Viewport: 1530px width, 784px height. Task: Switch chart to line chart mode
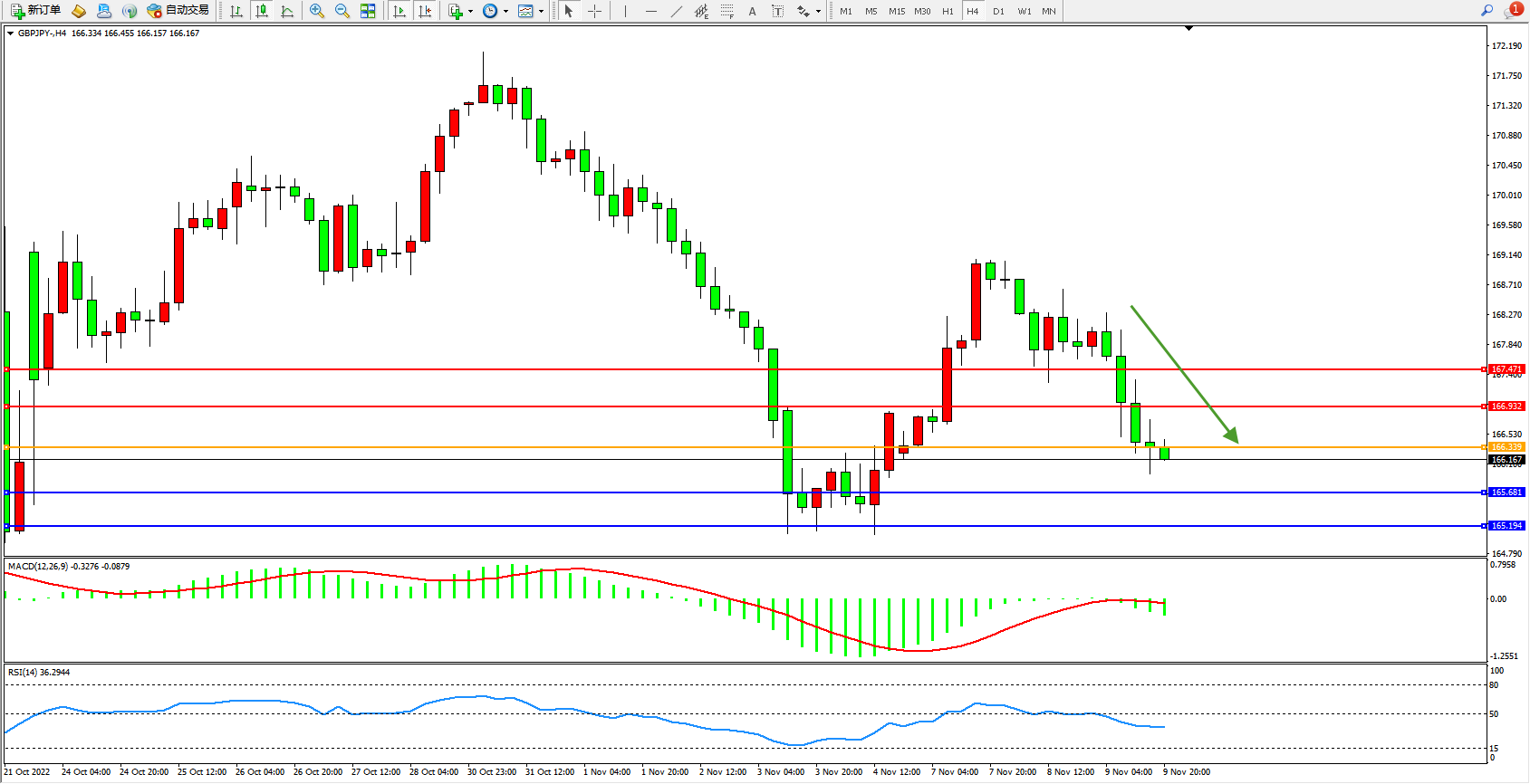click(287, 11)
